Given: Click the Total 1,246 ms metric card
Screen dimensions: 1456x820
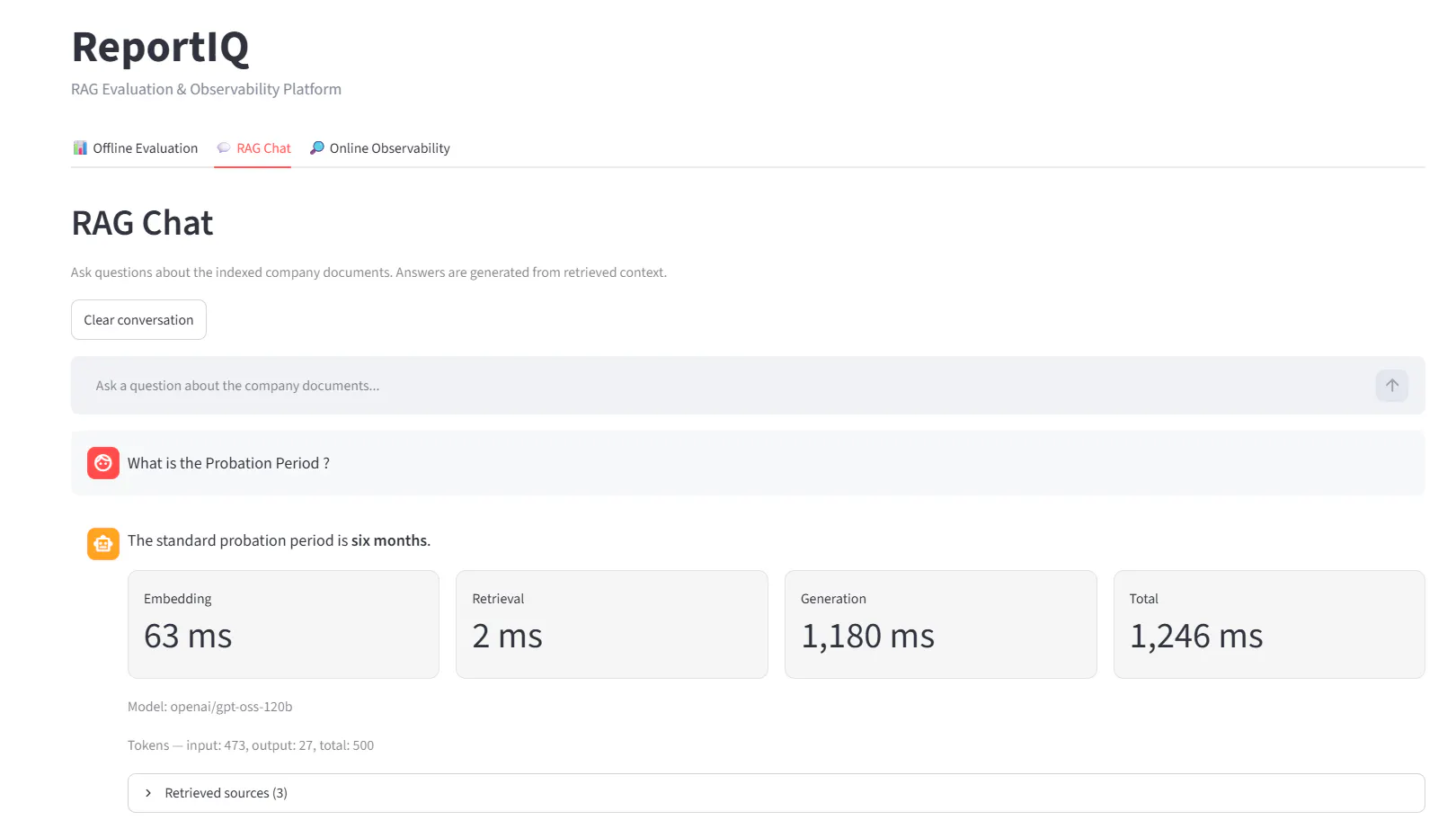Looking at the screenshot, I should (x=1269, y=624).
